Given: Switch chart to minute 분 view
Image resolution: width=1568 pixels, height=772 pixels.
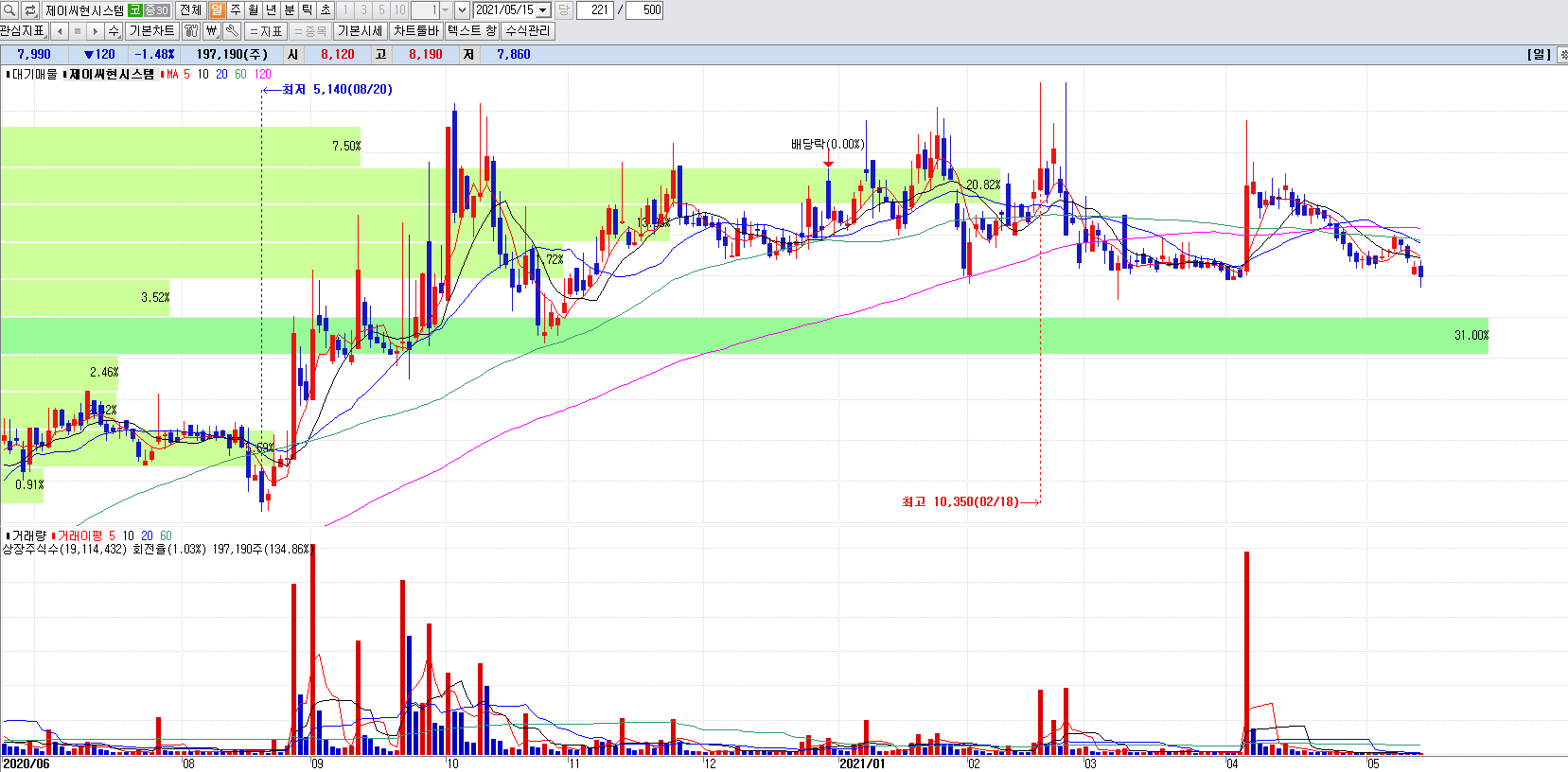Looking at the screenshot, I should coord(290,9).
